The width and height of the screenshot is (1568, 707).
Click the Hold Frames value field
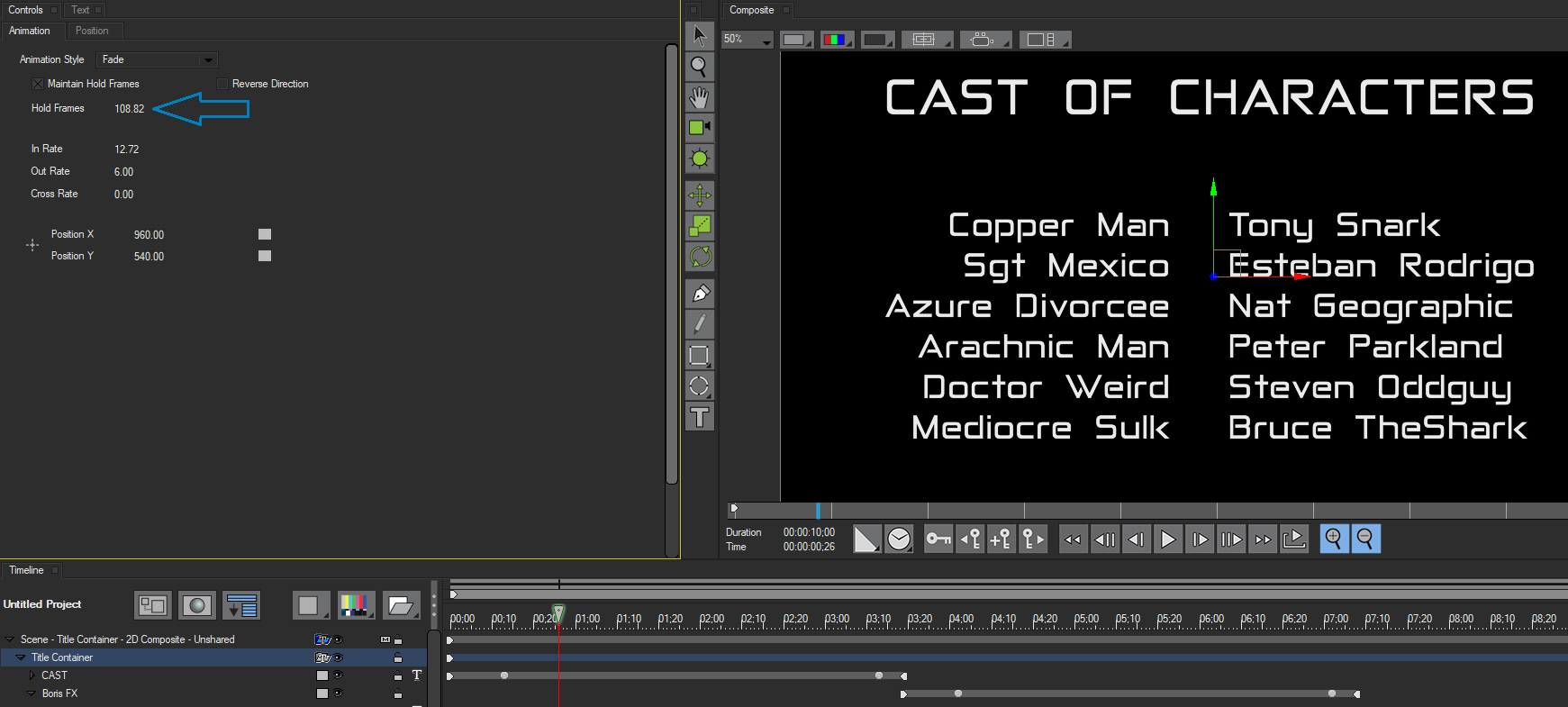click(x=130, y=109)
